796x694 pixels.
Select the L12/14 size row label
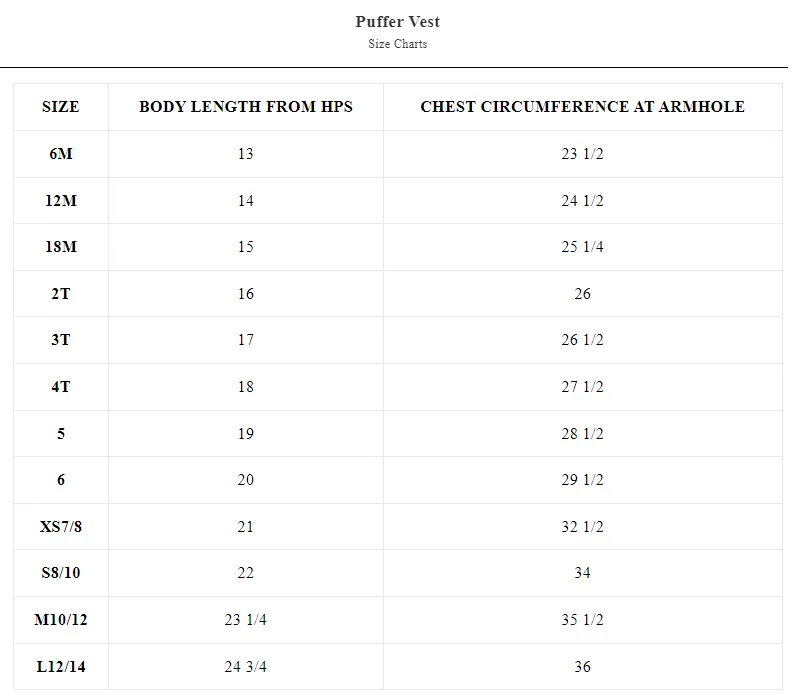pyautogui.click(x=61, y=667)
